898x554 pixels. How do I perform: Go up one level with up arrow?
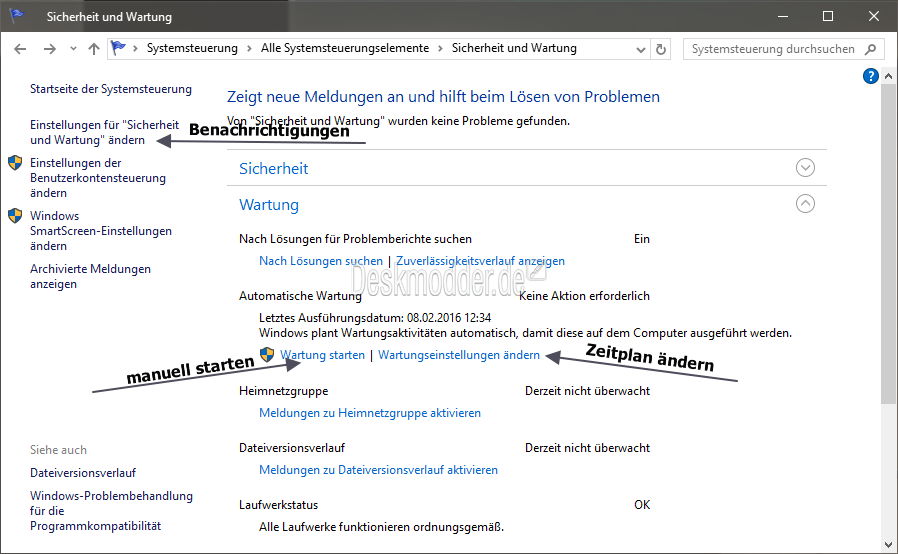[x=94, y=49]
